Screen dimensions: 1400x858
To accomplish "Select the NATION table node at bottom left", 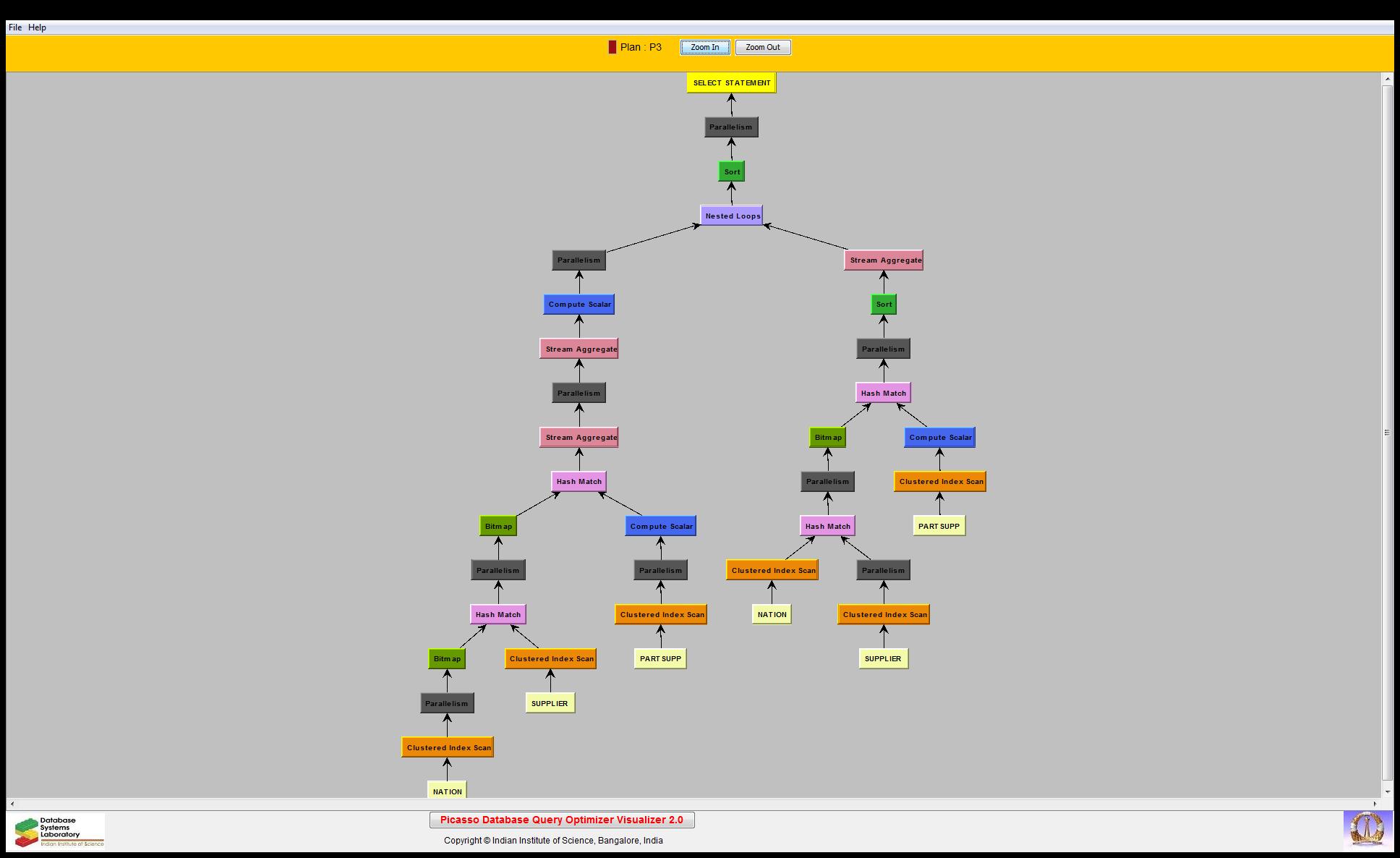I will coord(447,791).
